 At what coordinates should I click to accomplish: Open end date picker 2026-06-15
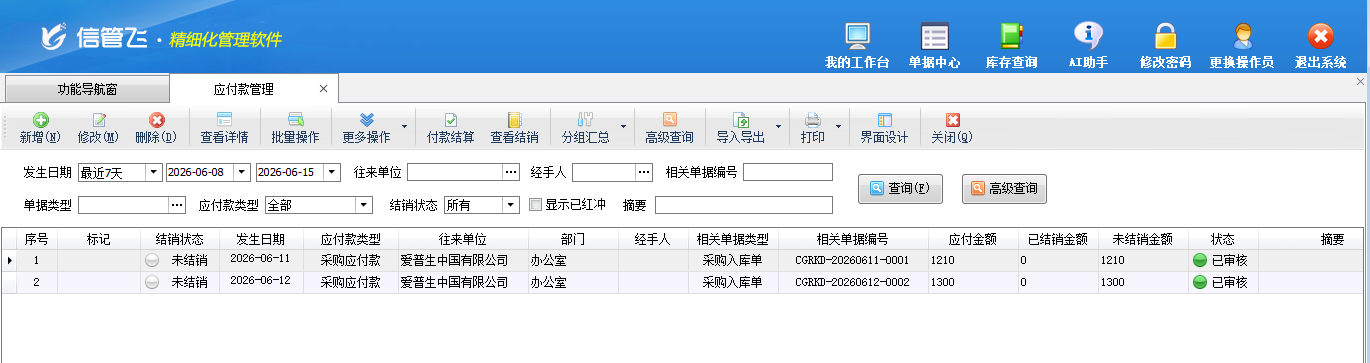coord(333,172)
